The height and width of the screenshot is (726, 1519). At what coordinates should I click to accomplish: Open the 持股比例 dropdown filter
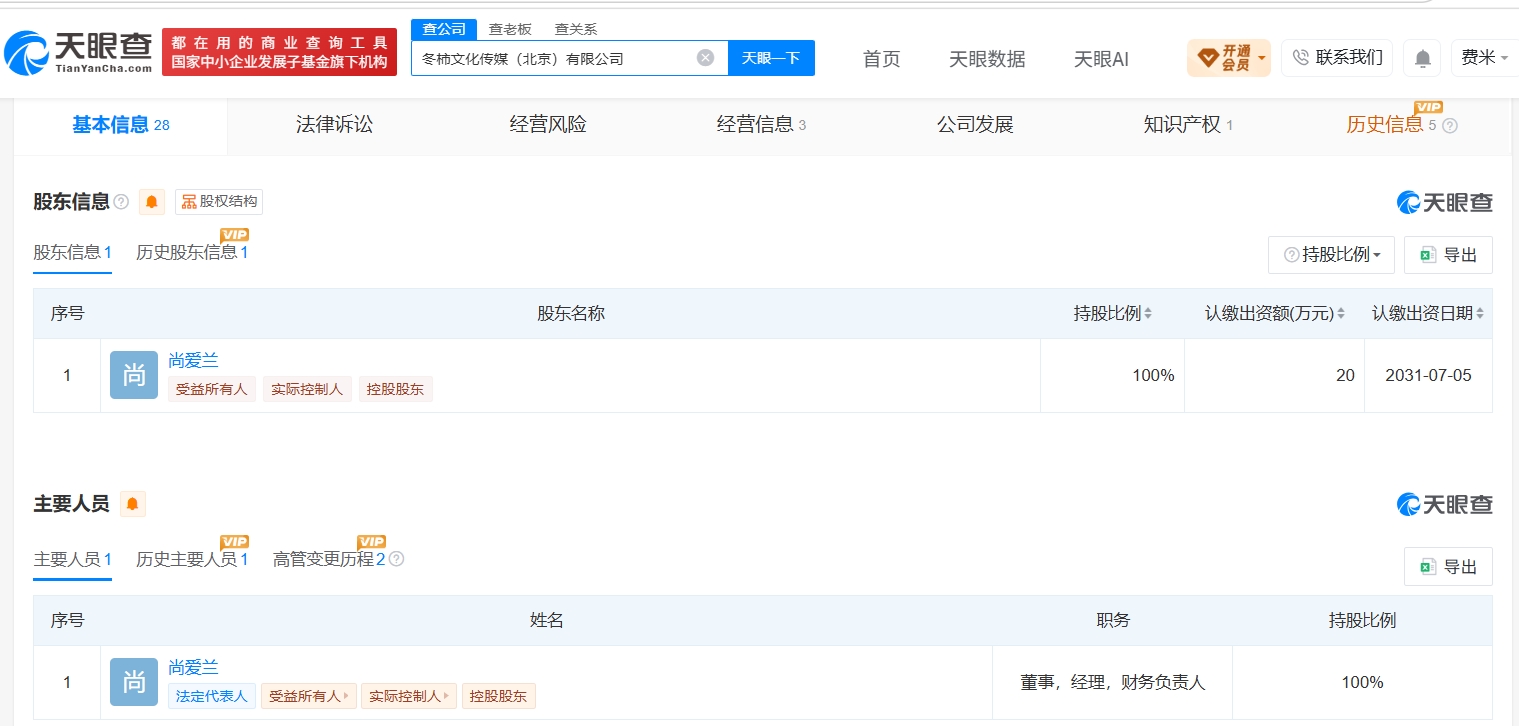pyautogui.click(x=1331, y=255)
